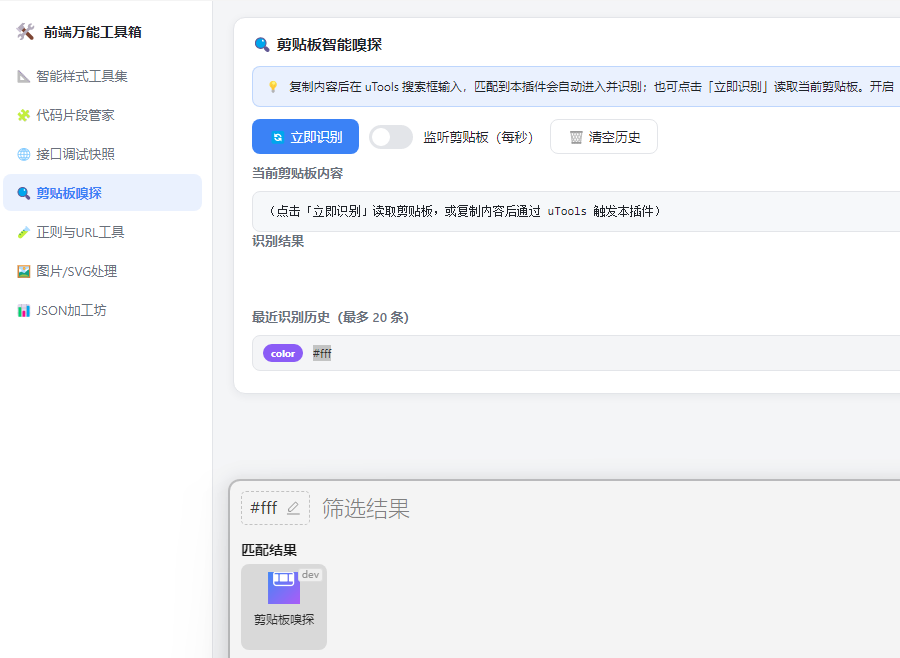Click the puzzle piece icon beside 代码片段管家
900x658 pixels.
point(24,115)
